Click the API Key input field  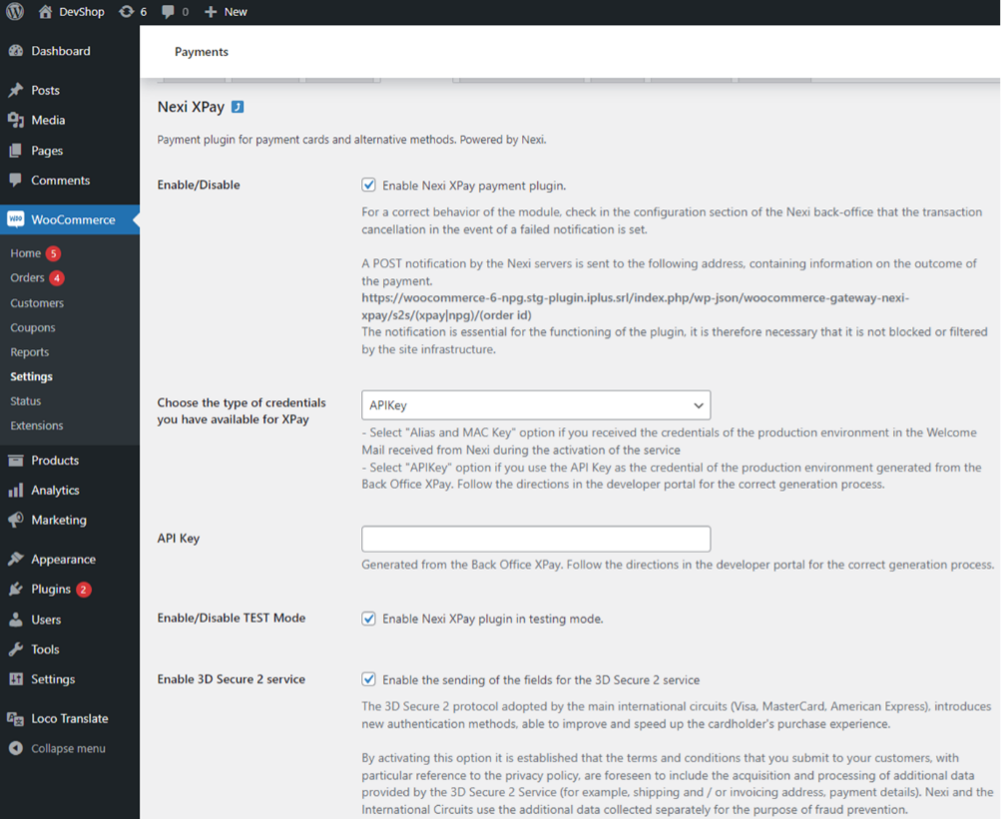536,539
